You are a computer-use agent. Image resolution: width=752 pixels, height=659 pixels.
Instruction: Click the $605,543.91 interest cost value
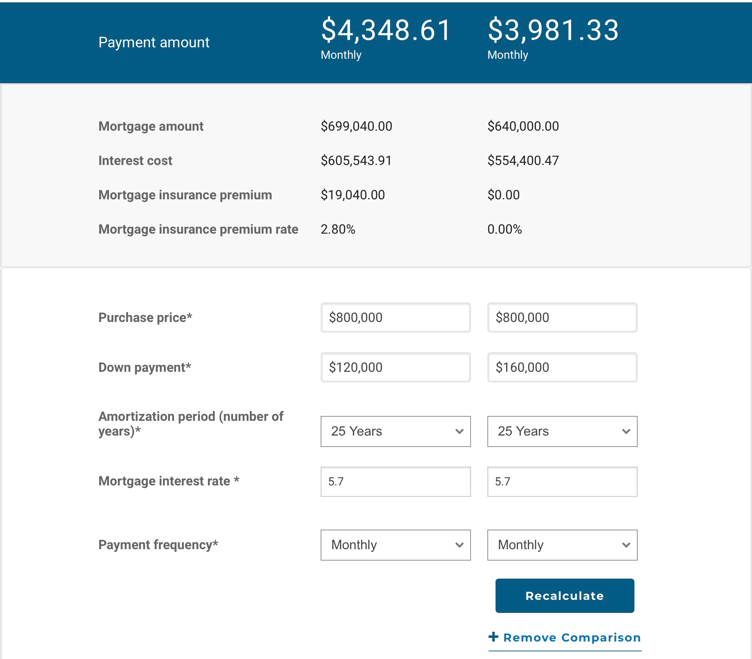coord(356,161)
